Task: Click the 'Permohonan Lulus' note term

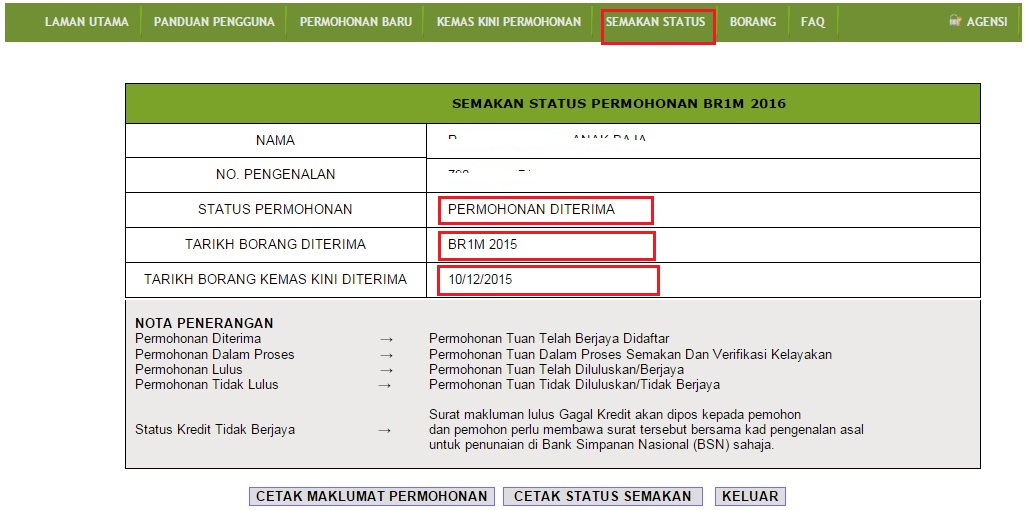Action: tap(189, 369)
